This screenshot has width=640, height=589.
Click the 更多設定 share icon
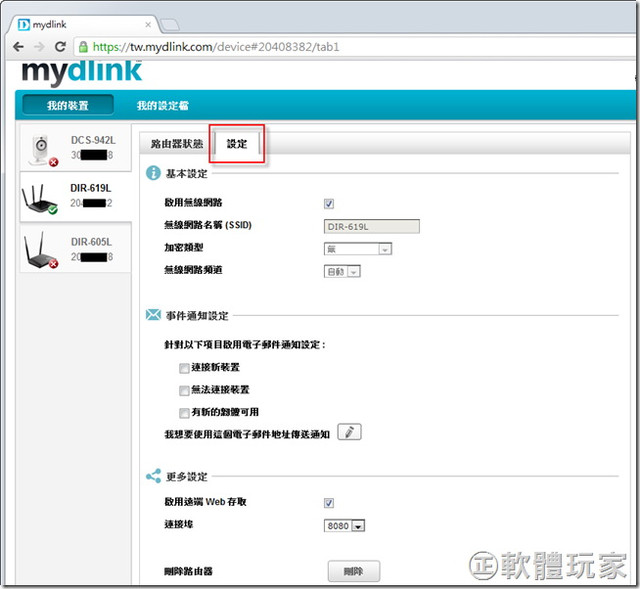(x=153, y=476)
